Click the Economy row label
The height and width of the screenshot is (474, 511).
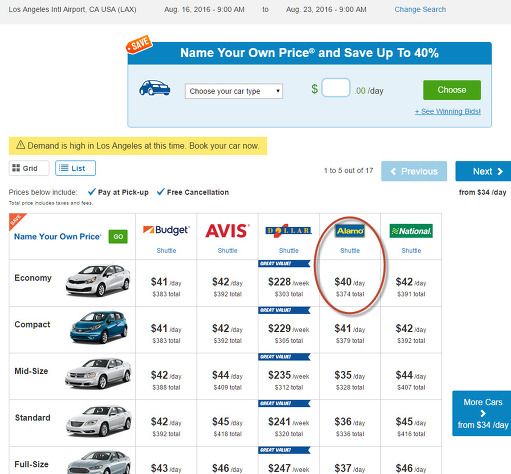[33, 278]
